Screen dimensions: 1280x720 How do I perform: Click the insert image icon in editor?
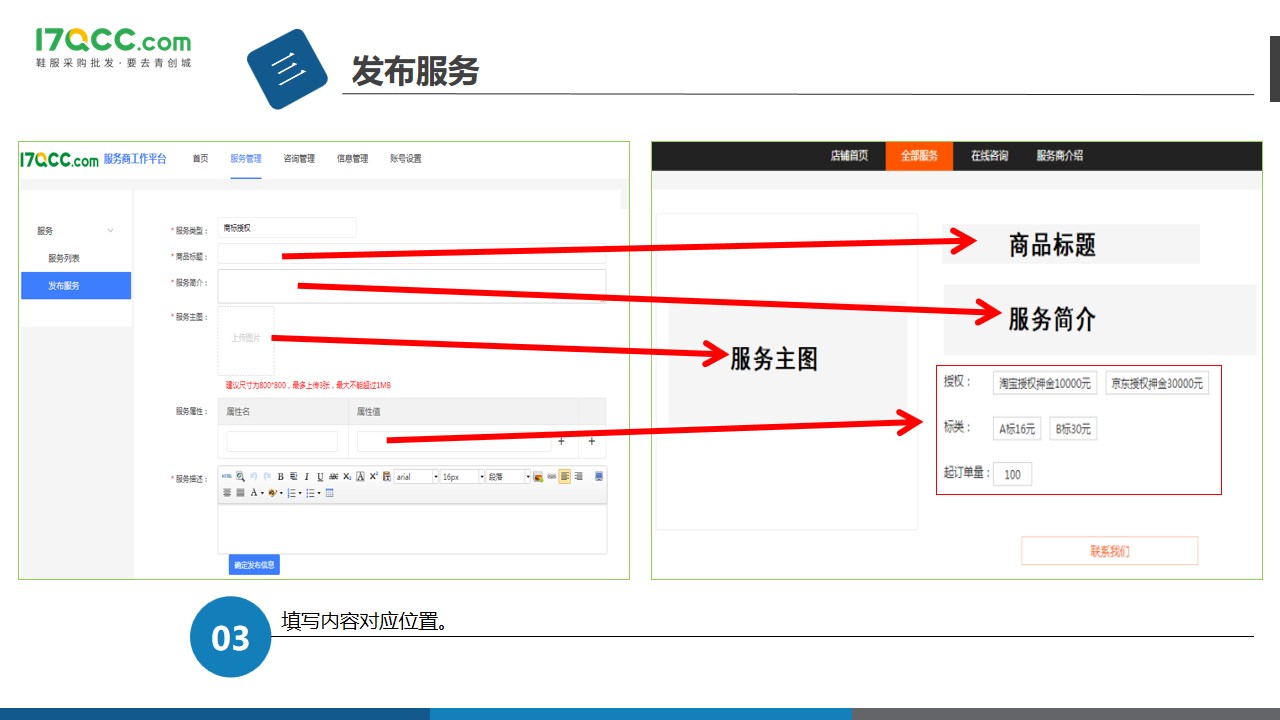tap(538, 477)
